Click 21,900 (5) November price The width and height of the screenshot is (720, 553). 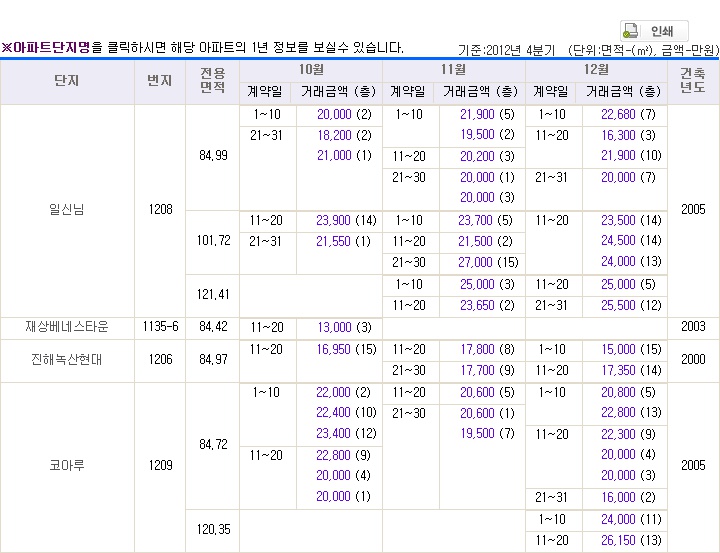pos(487,114)
